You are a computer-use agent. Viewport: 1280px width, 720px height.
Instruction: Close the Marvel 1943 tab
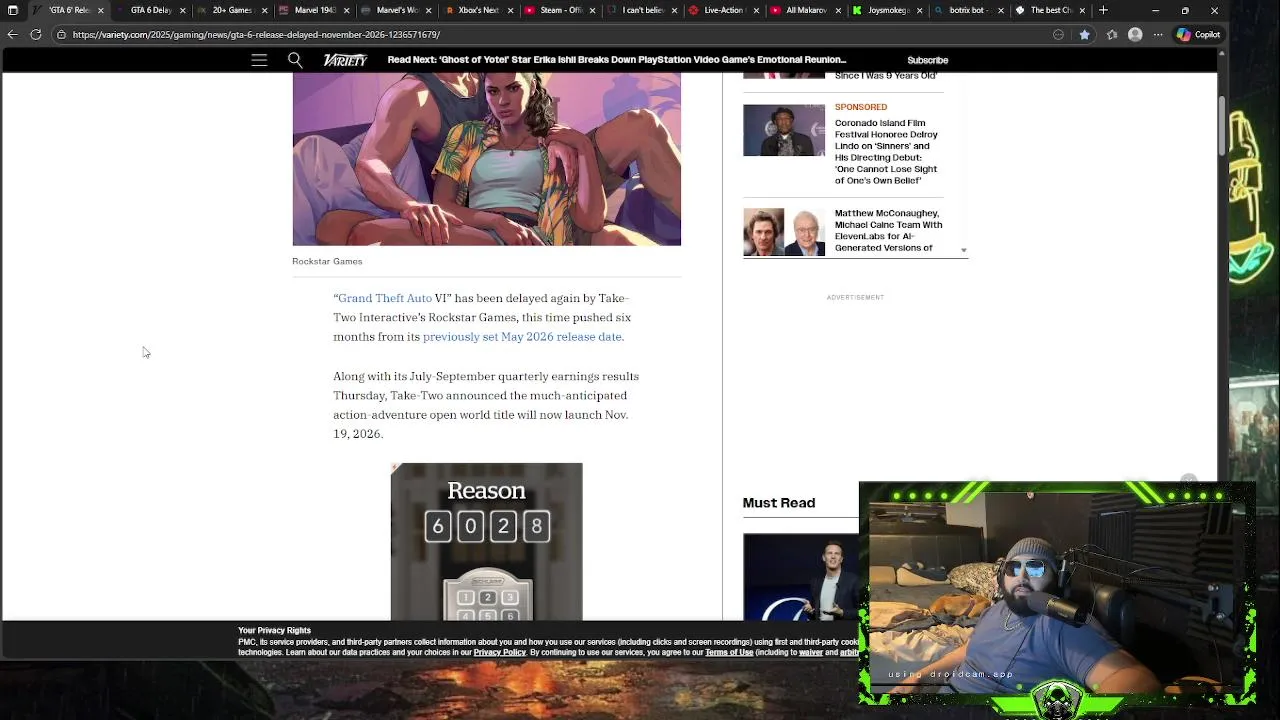(x=346, y=10)
